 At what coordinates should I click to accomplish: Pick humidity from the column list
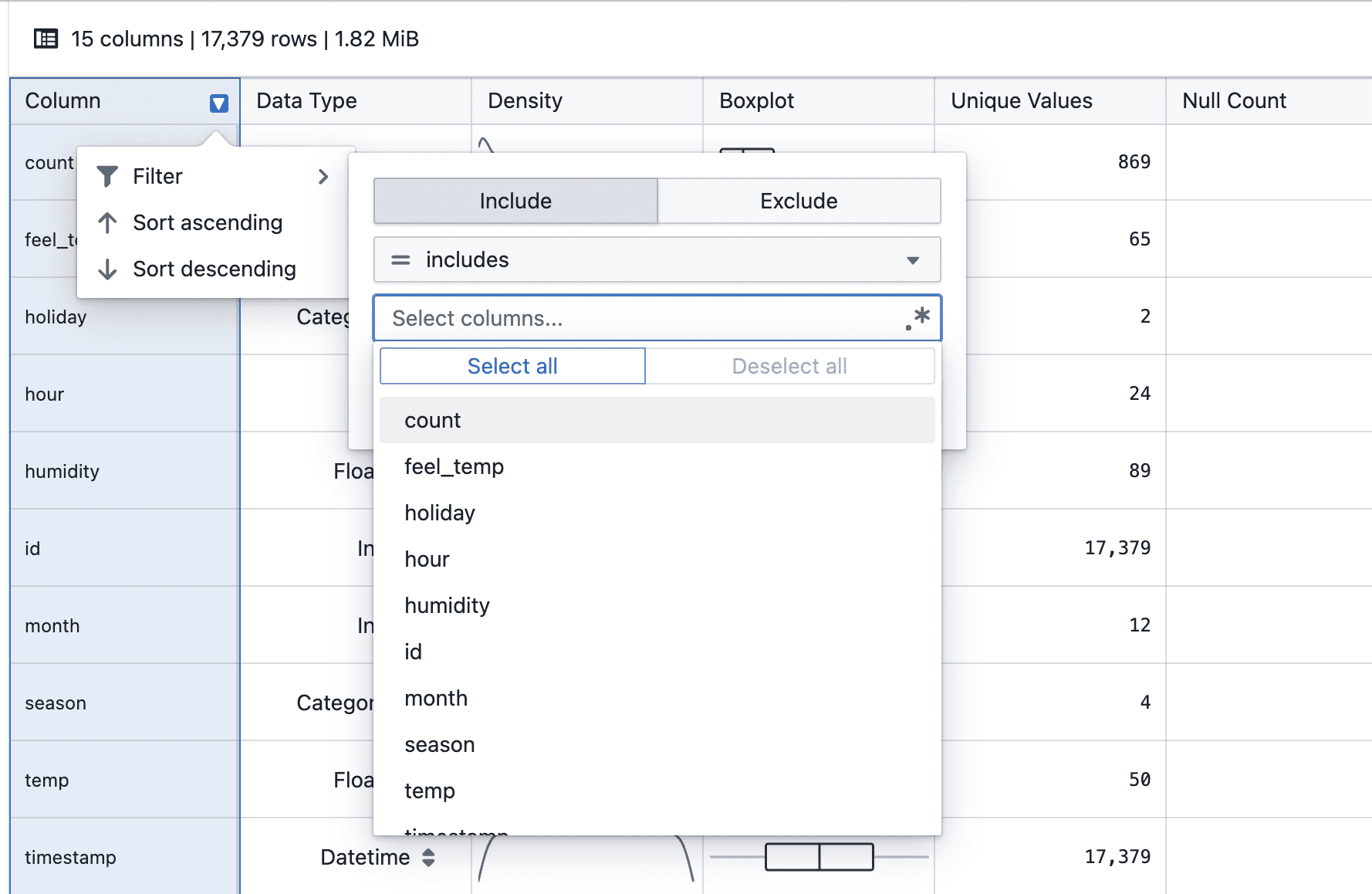tap(447, 606)
